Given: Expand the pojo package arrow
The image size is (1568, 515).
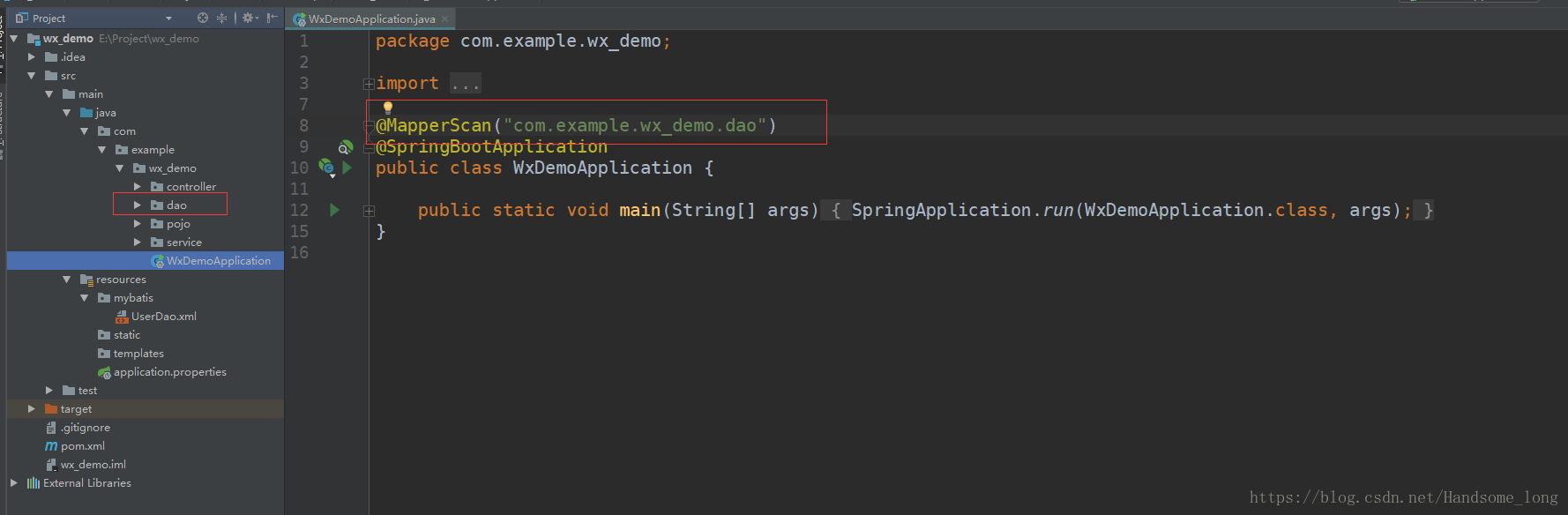Looking at the screenshot, I should tap(138, 224).
